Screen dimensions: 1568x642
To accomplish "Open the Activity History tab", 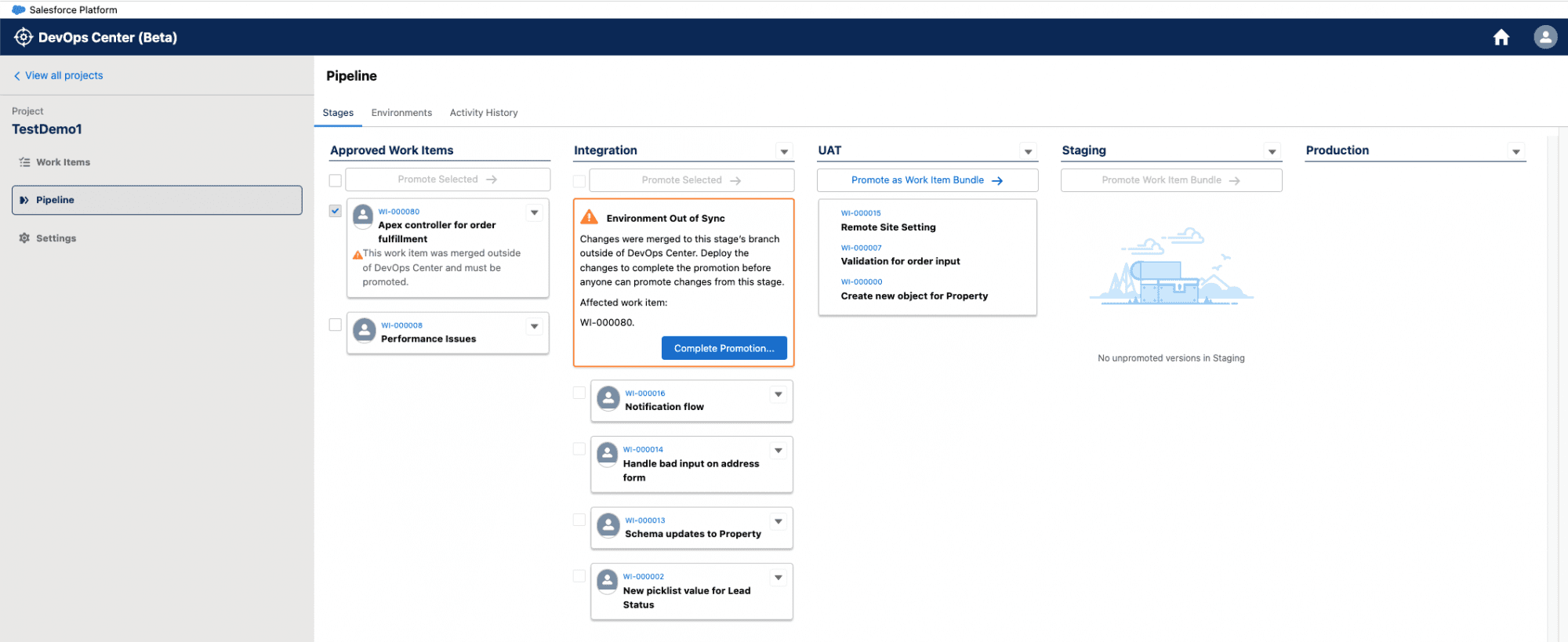I will [484, 113].
